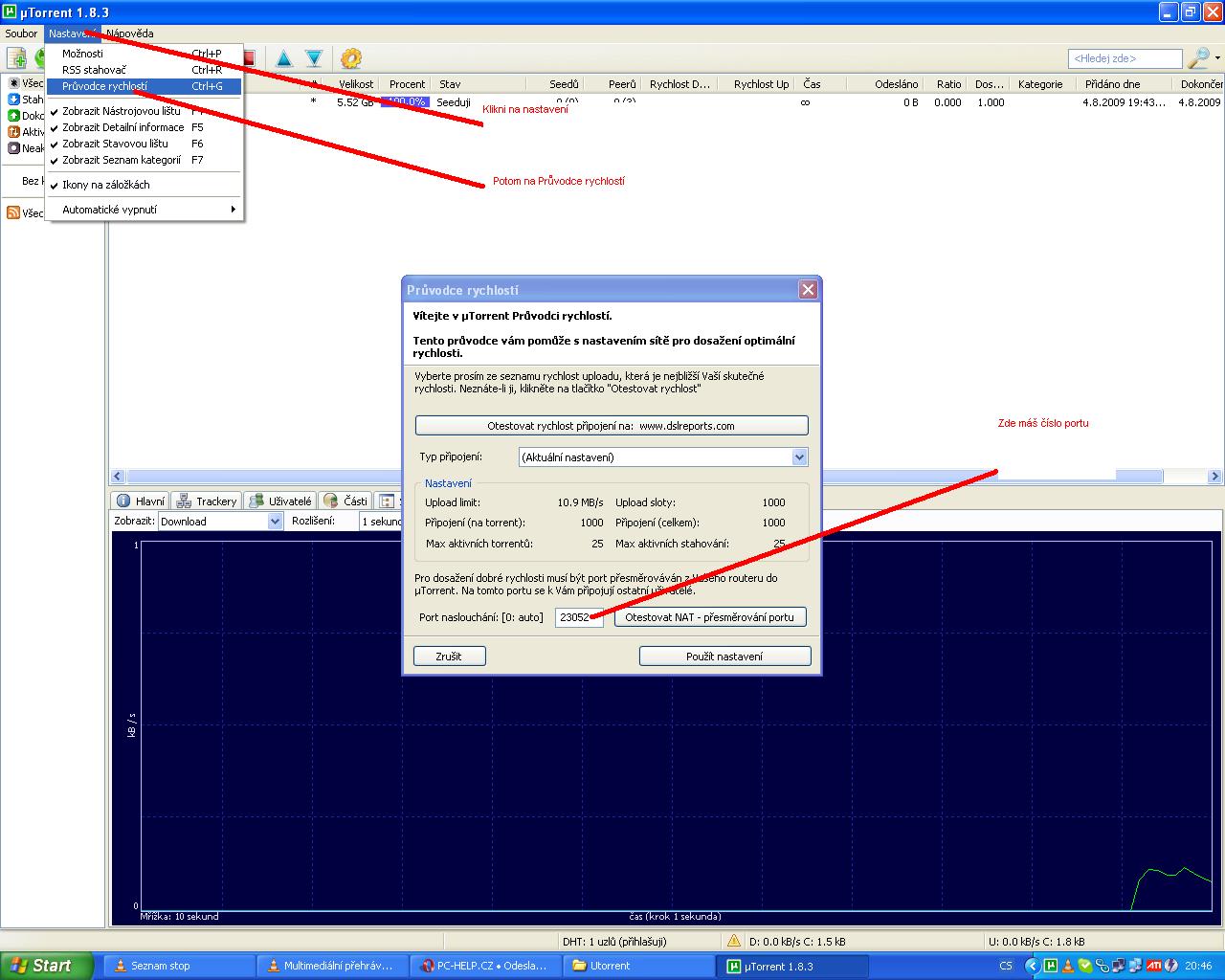
Task: Click the RSS feeds icon in sidebar
Action: (x=13, y=213)
